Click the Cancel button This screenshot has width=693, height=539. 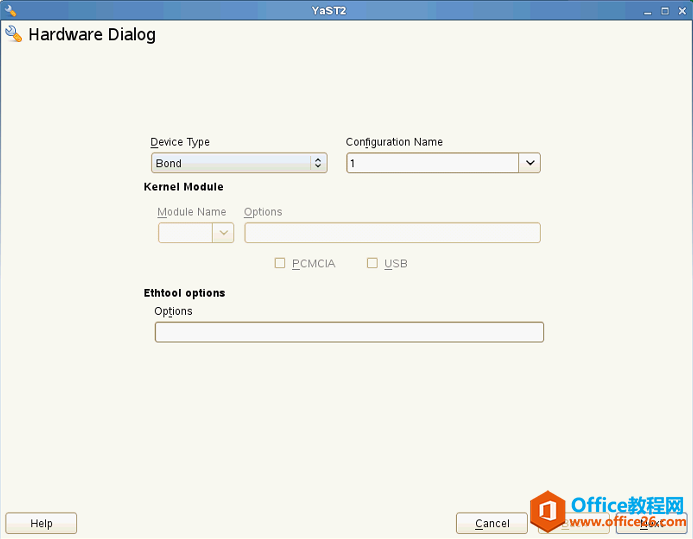point(492,523)
